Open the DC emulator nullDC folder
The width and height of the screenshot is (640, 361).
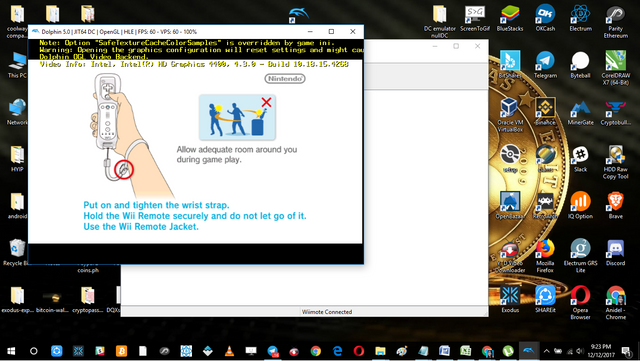point(440,22)
